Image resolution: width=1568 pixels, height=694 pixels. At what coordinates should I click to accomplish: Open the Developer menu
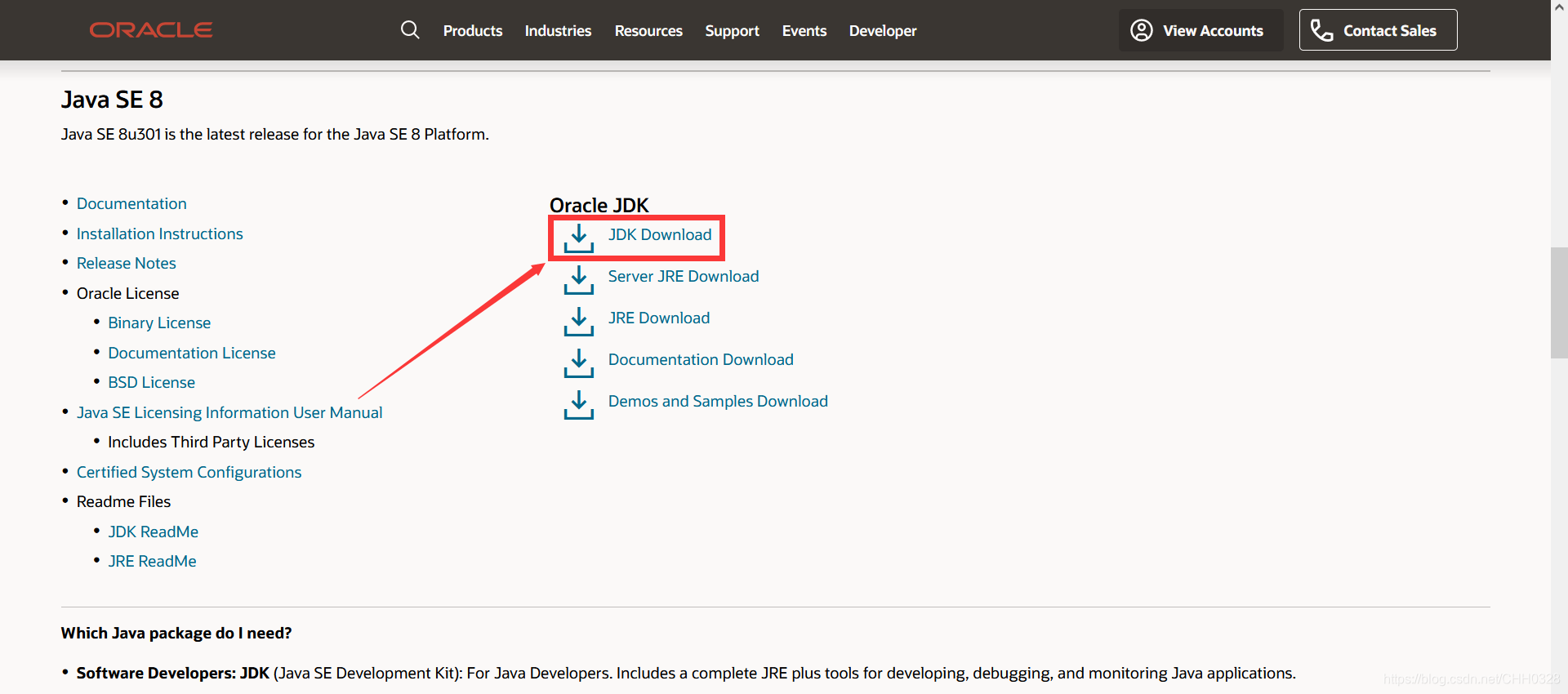click(x=883, y=30)
